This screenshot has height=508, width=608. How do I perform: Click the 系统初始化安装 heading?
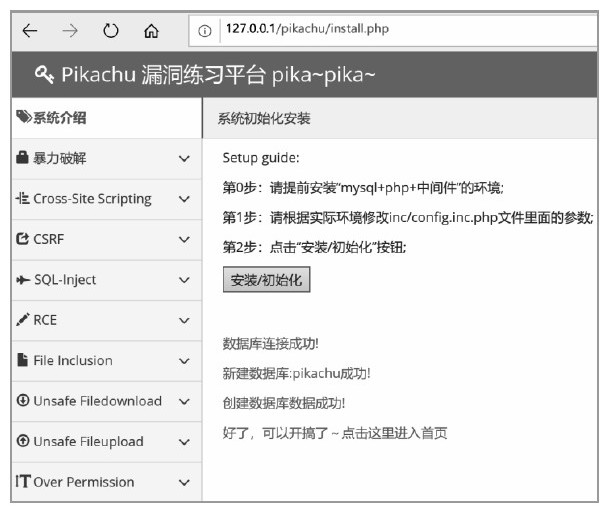264,118
